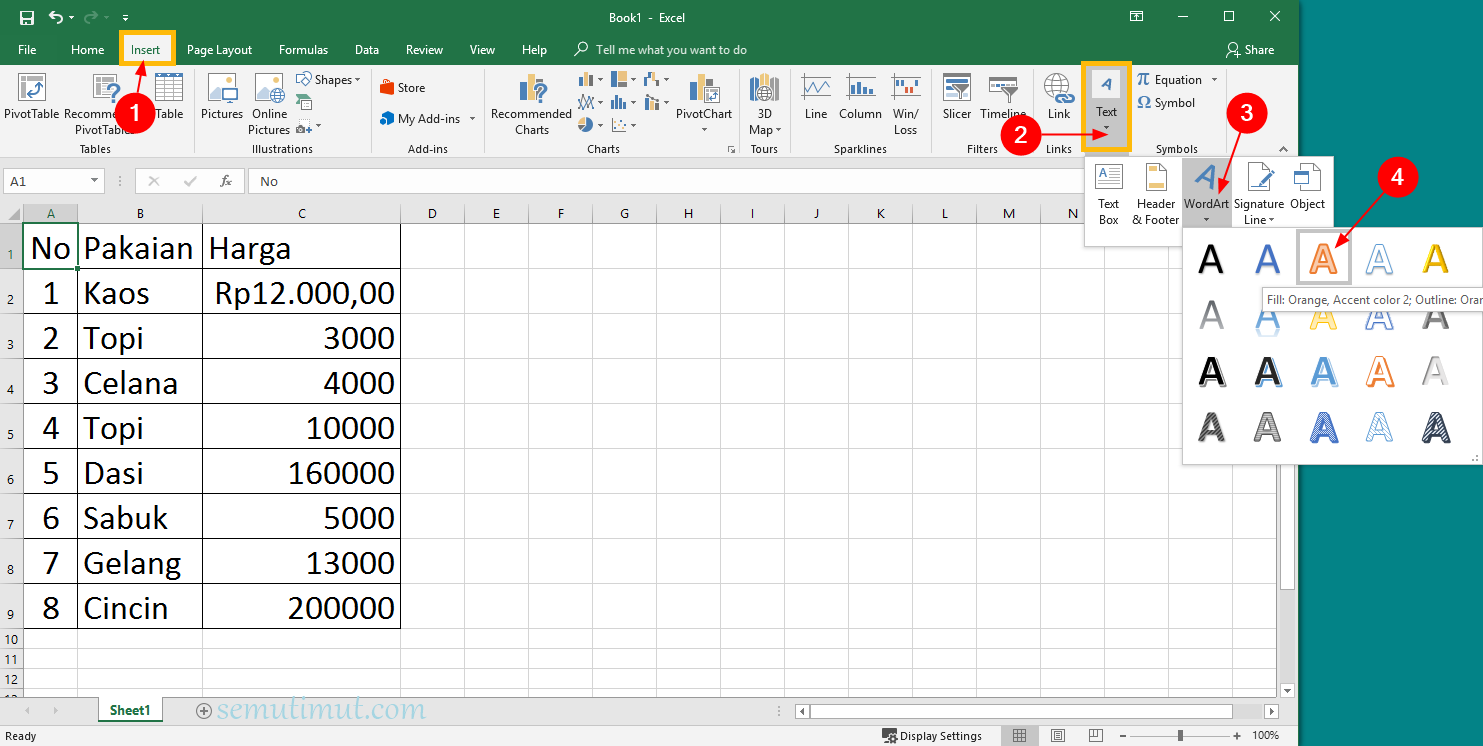The width and height of the screenshot is (1483, 746).
Task: Expand the Text group dropdown
Action: (1106, 128)
